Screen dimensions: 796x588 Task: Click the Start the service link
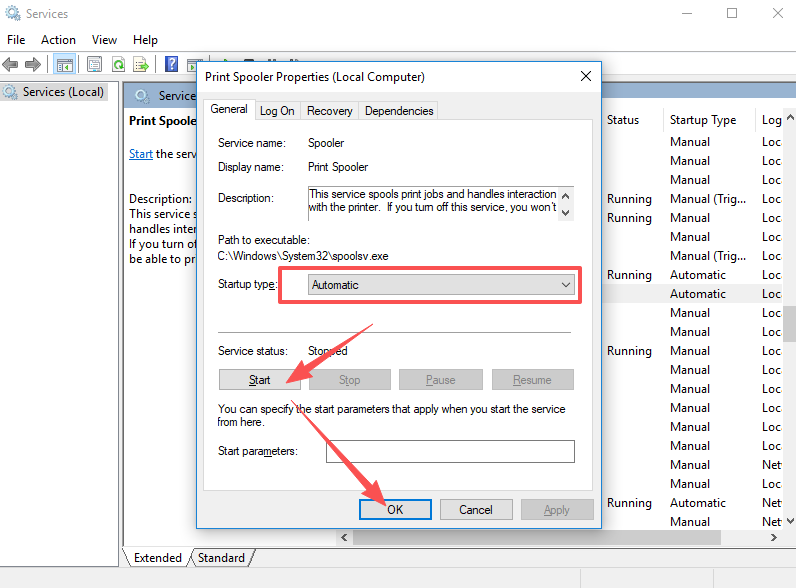click(141, 154)
